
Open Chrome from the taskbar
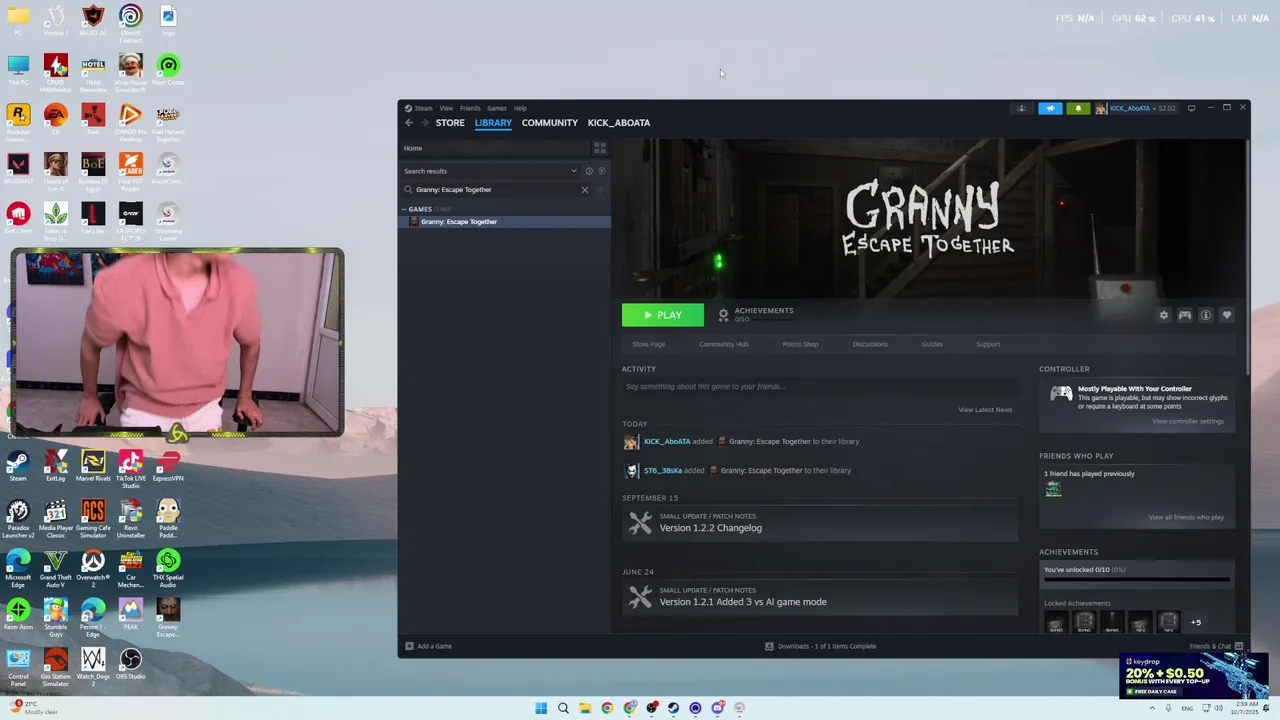tap(607, 708)
